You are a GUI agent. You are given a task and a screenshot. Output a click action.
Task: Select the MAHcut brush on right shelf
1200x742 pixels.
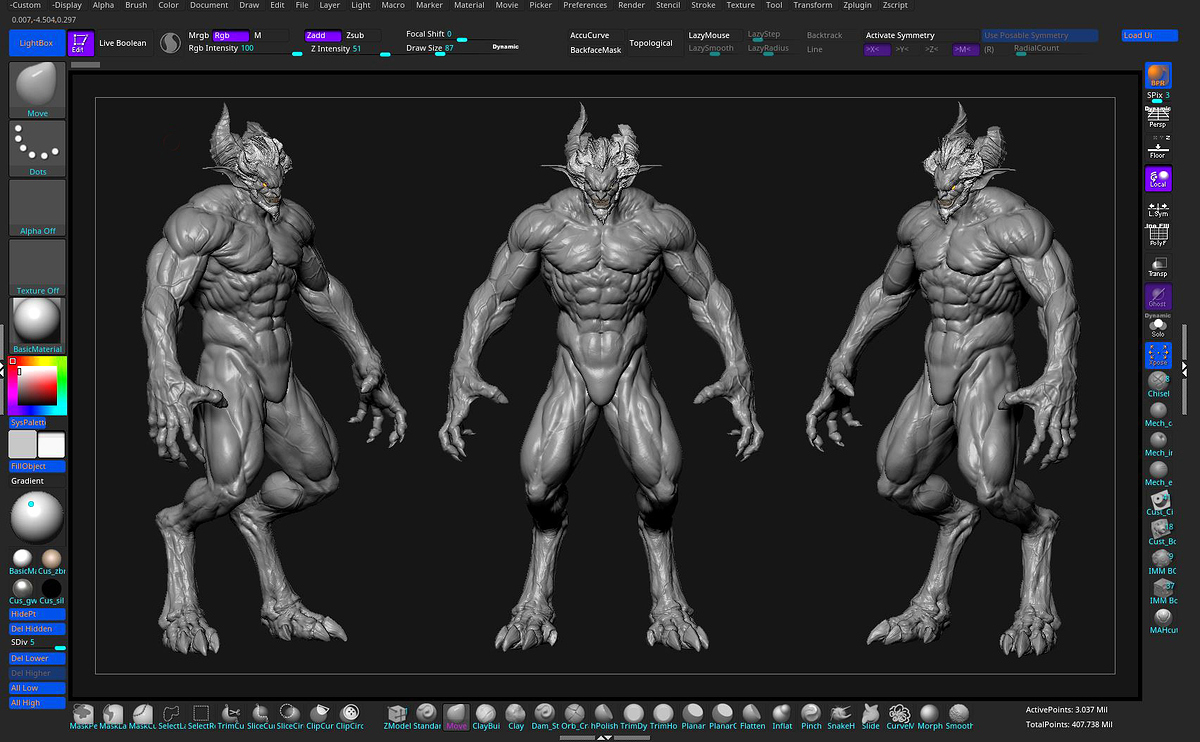coord(1161,620)
